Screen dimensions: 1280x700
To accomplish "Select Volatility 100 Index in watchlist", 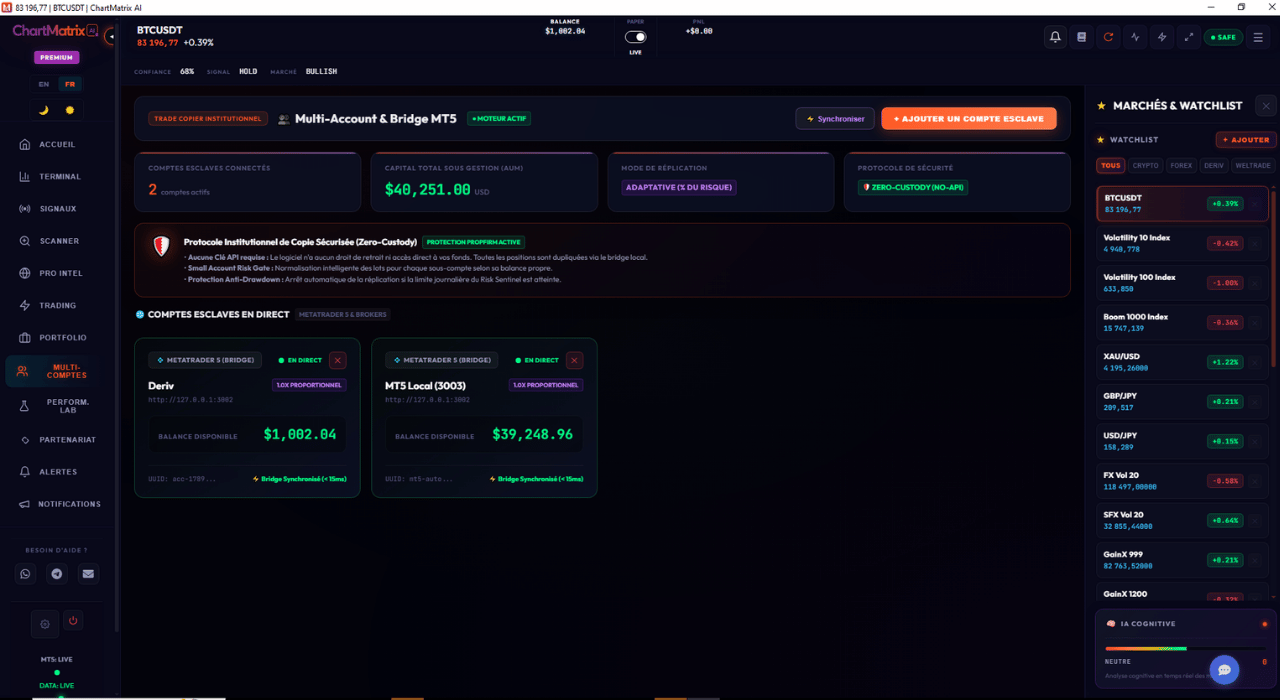I will [1182, 282].
